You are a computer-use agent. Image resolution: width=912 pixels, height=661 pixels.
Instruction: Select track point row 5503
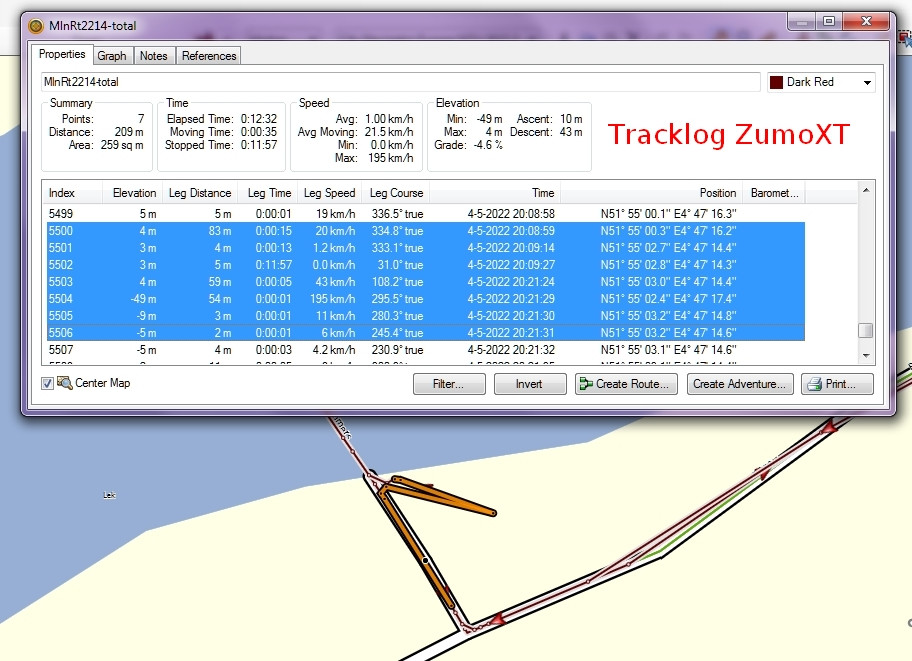(x=425, y=282)
